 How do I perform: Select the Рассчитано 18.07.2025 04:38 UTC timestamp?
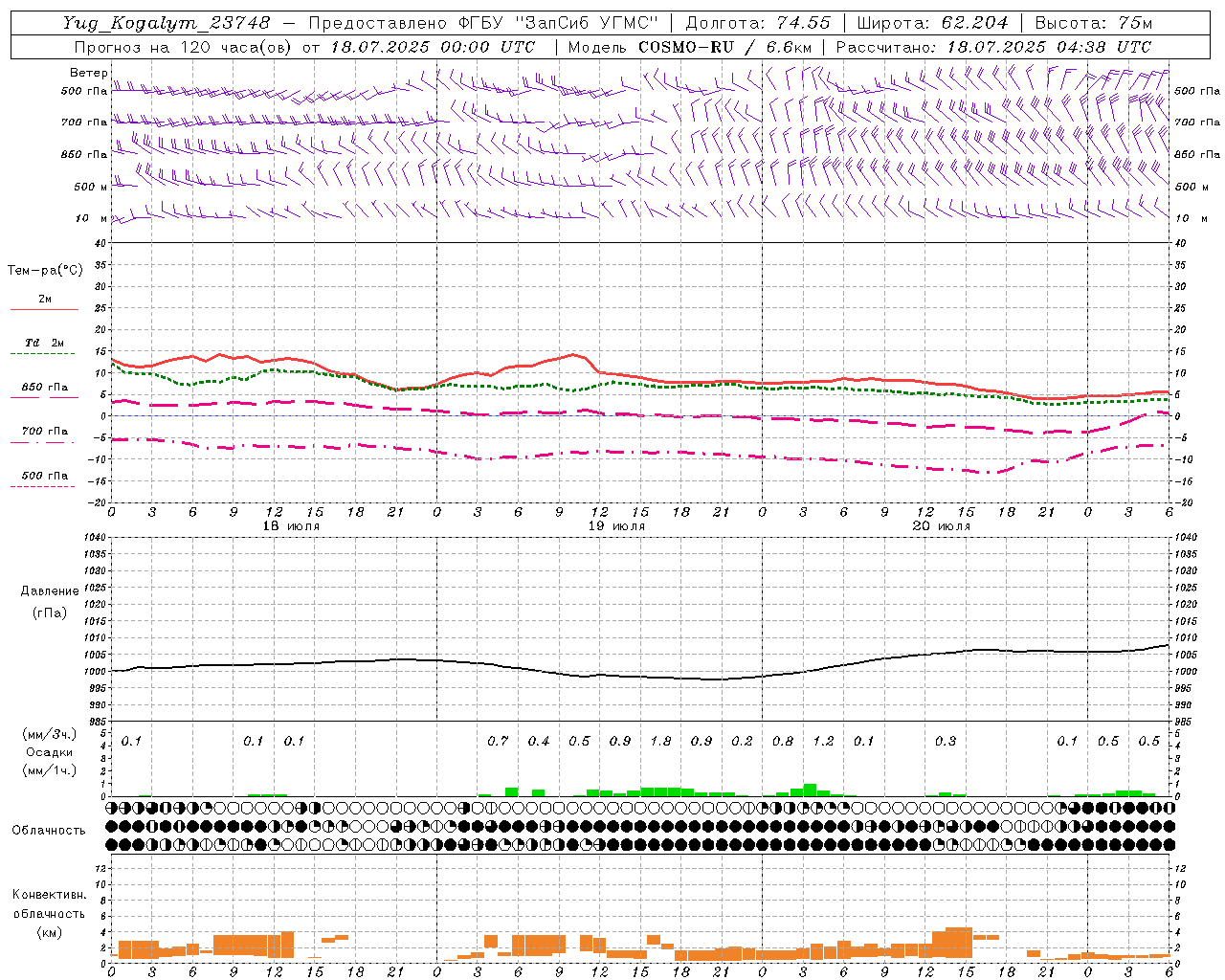point(993,47)
